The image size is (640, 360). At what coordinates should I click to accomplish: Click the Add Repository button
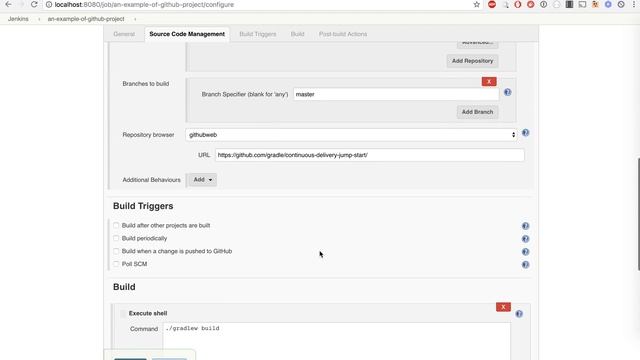tap(472, 61)
